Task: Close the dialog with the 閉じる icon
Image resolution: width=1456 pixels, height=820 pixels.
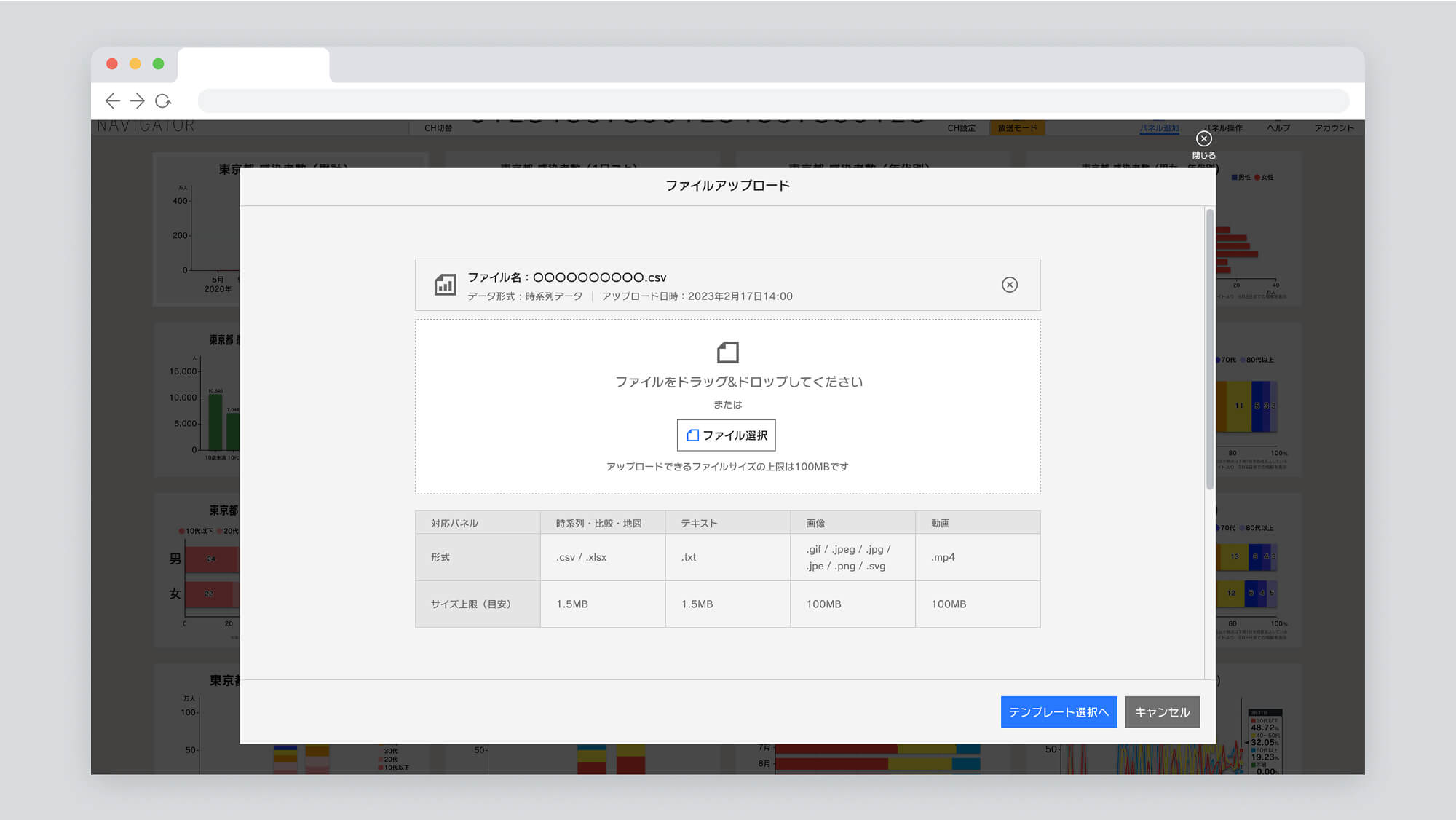Action: tap(1203, 144)
